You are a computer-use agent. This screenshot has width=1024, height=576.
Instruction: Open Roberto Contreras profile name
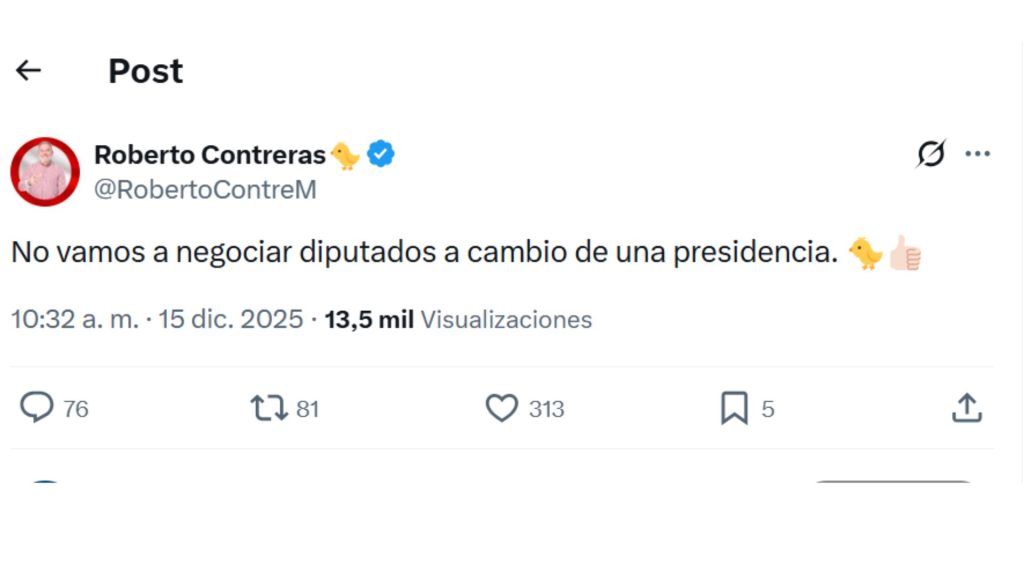click(210, 154)
